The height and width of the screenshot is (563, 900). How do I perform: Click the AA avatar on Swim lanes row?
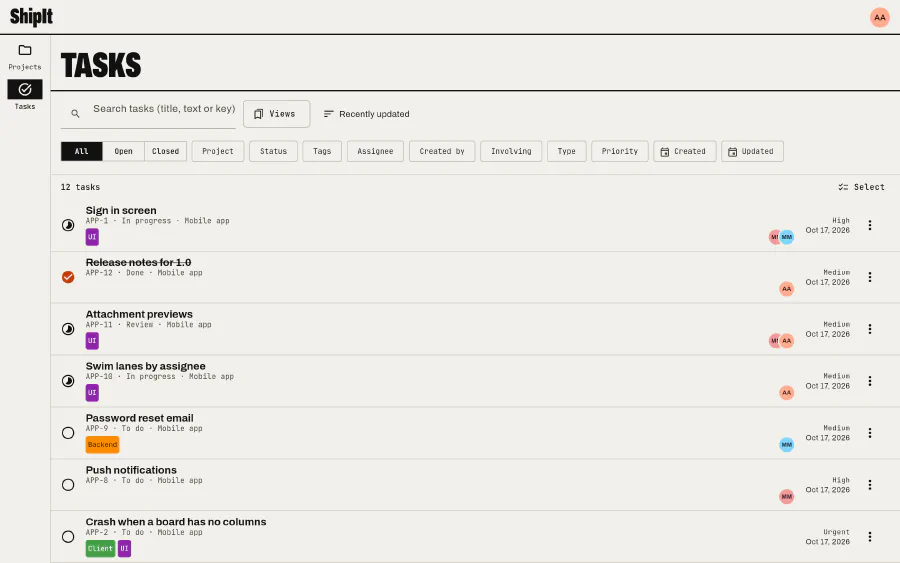click(x=786, y=393)
